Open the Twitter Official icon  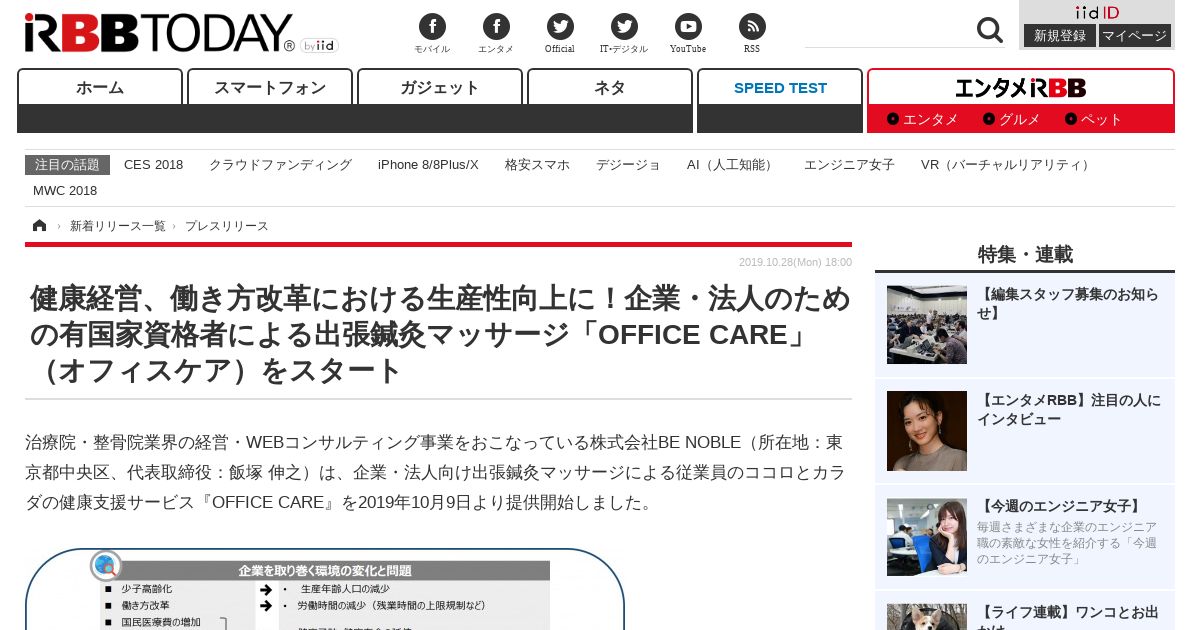tap(560, 27)
